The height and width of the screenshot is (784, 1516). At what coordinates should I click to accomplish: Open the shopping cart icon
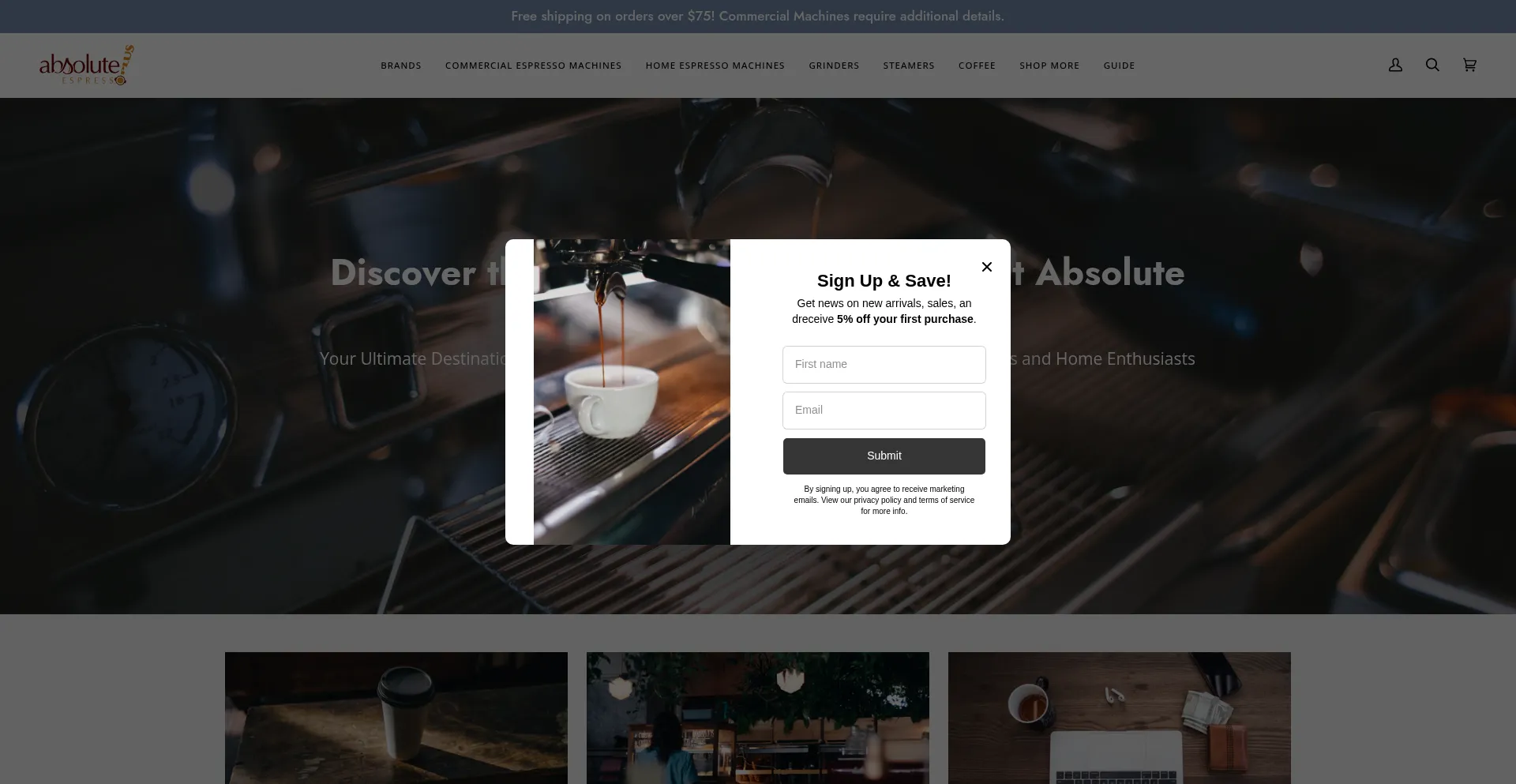(1469, 65)
